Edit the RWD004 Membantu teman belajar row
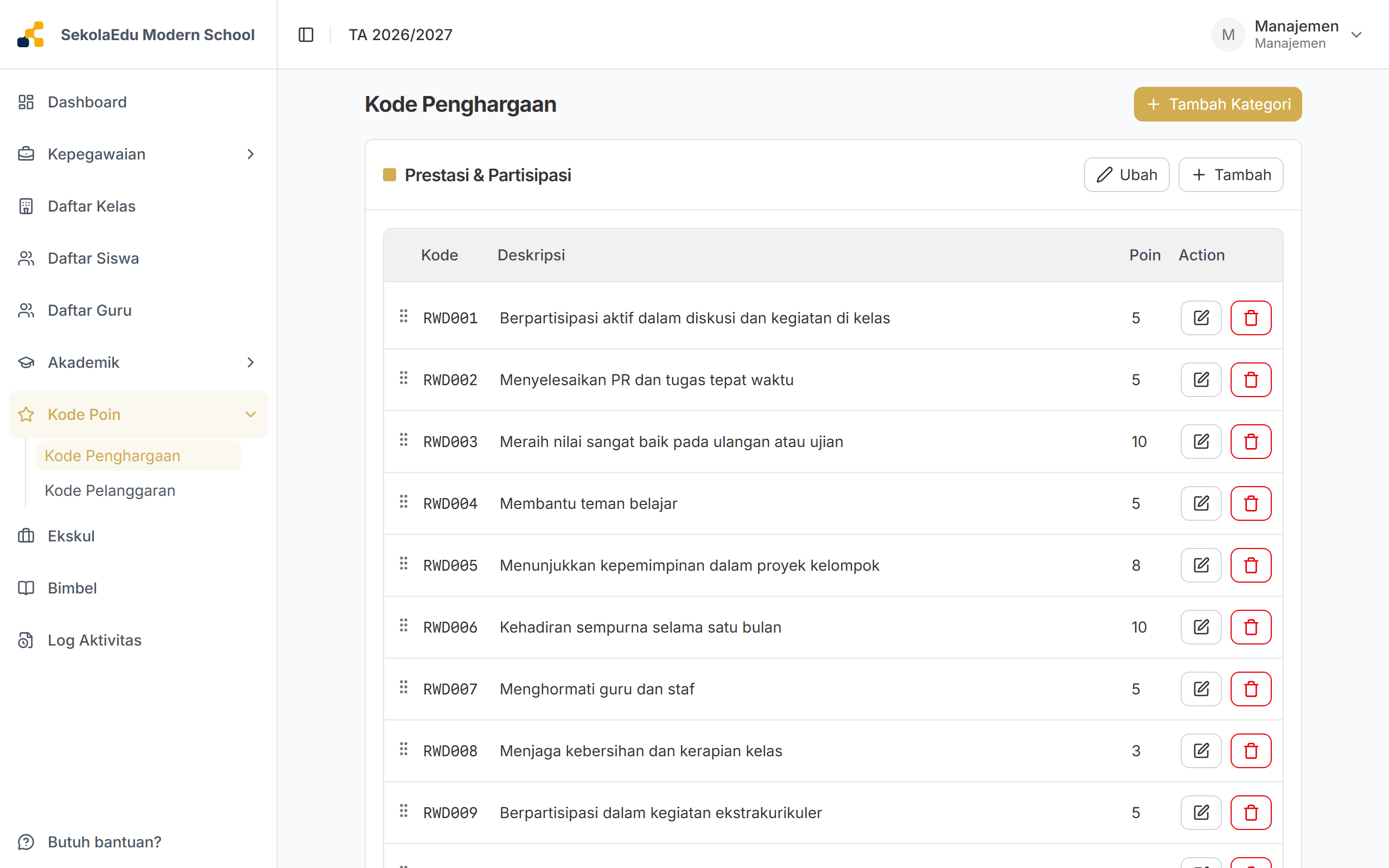This screenshot has width=1389, height=868. 1201,503
